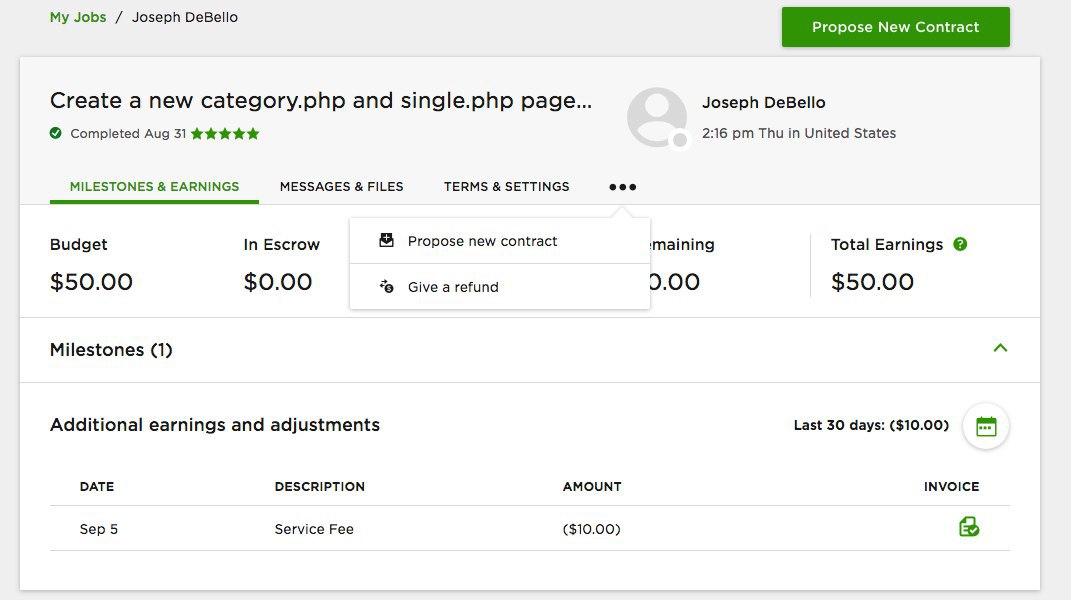Screen dimensions: 1071x600
Task: Select Give a refund menu option
Action: coord(453,287)
